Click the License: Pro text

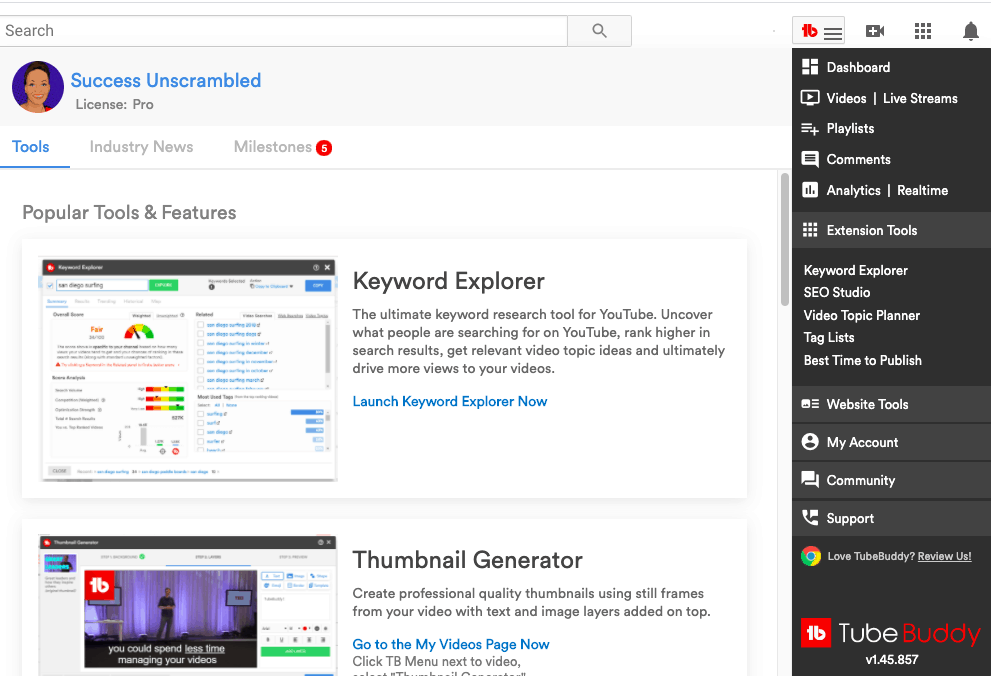[114, 104]
